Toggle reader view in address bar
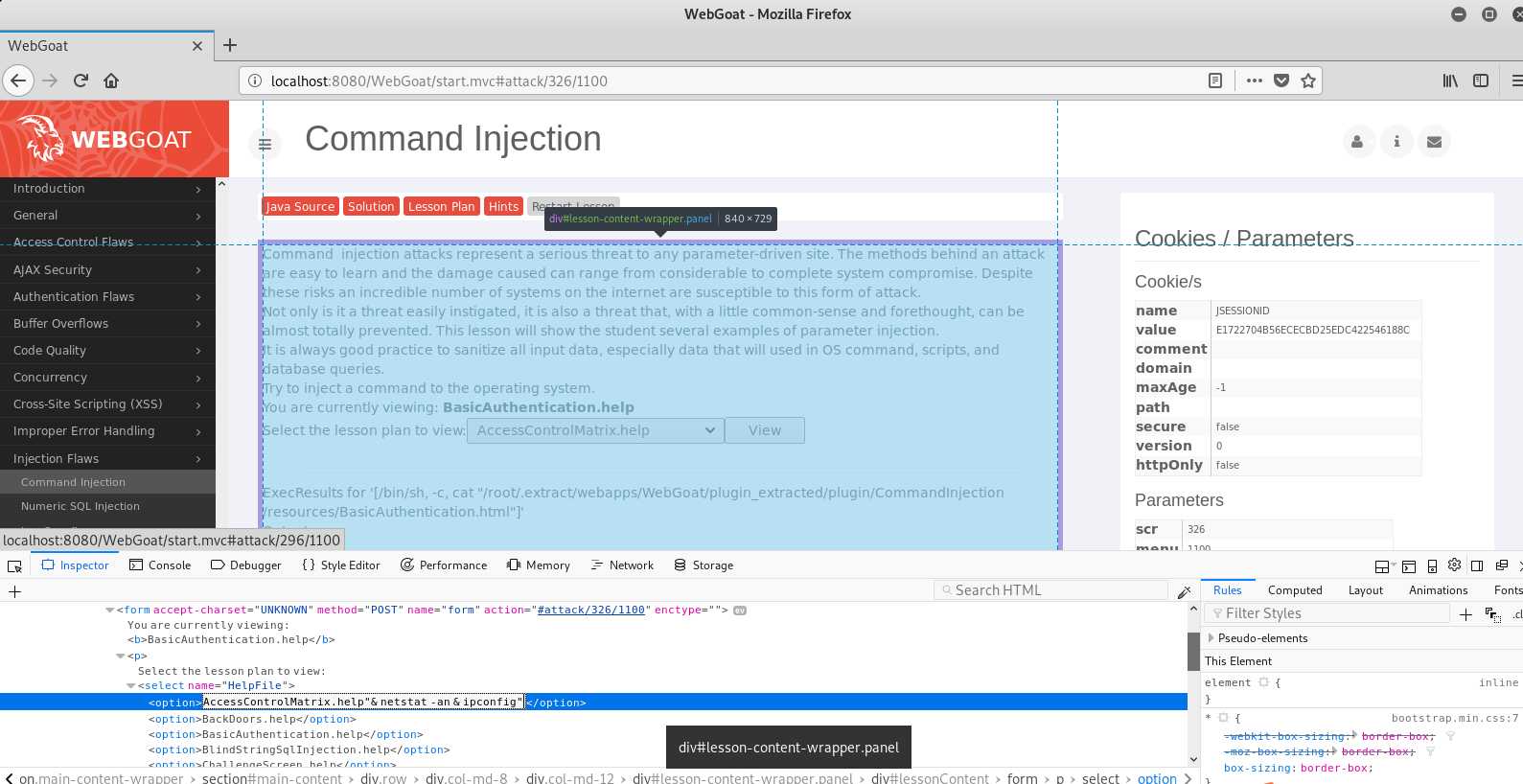Viewport: 1523px width, 784px height. coord(1215,81)
